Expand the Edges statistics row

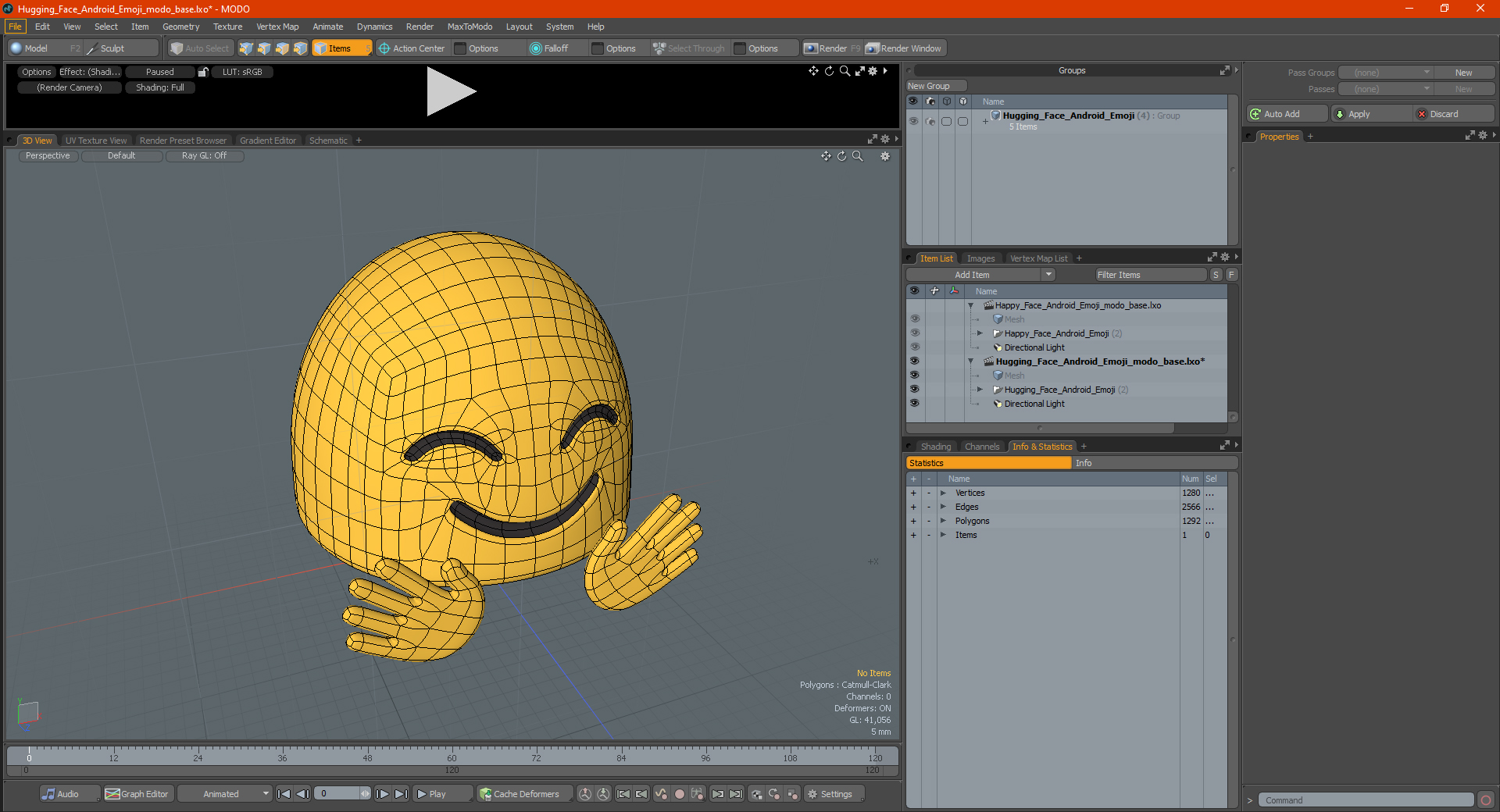click(943, 507)
